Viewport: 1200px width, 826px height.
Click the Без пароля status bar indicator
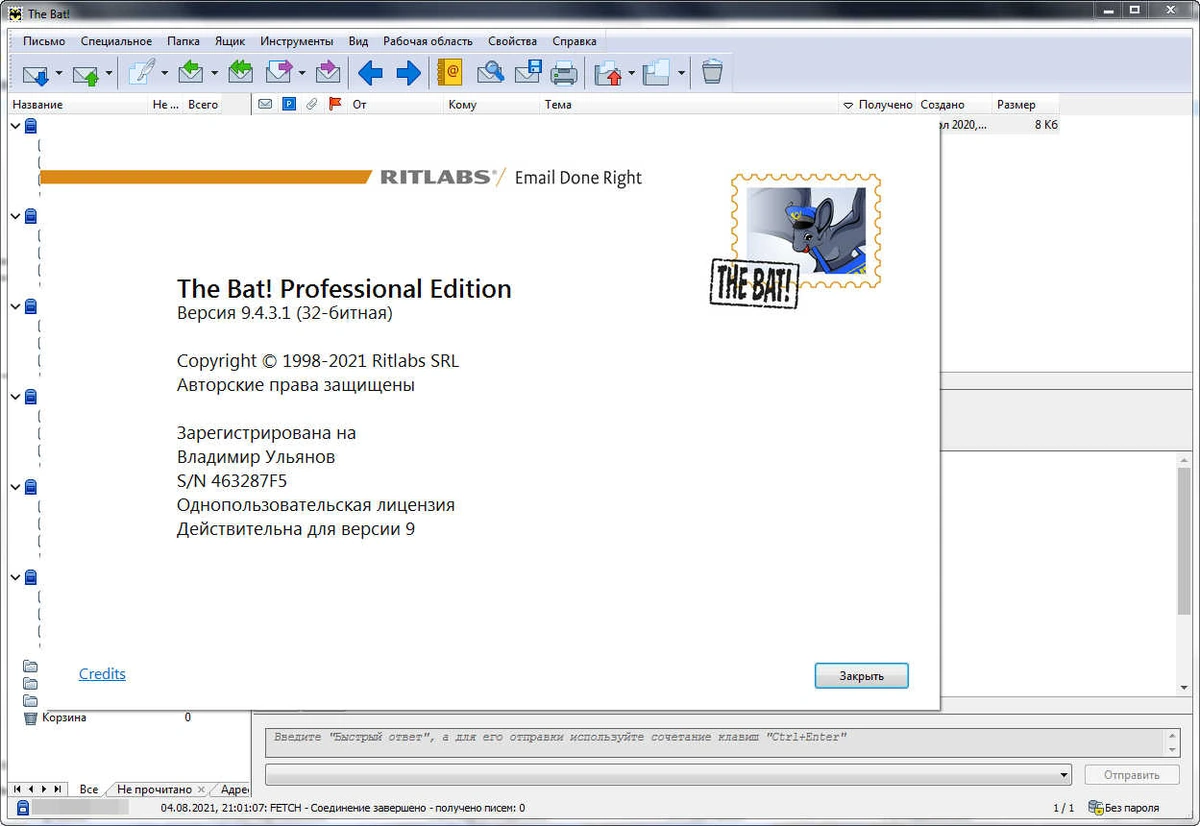pyautogui.click(x=1123, y=808)
